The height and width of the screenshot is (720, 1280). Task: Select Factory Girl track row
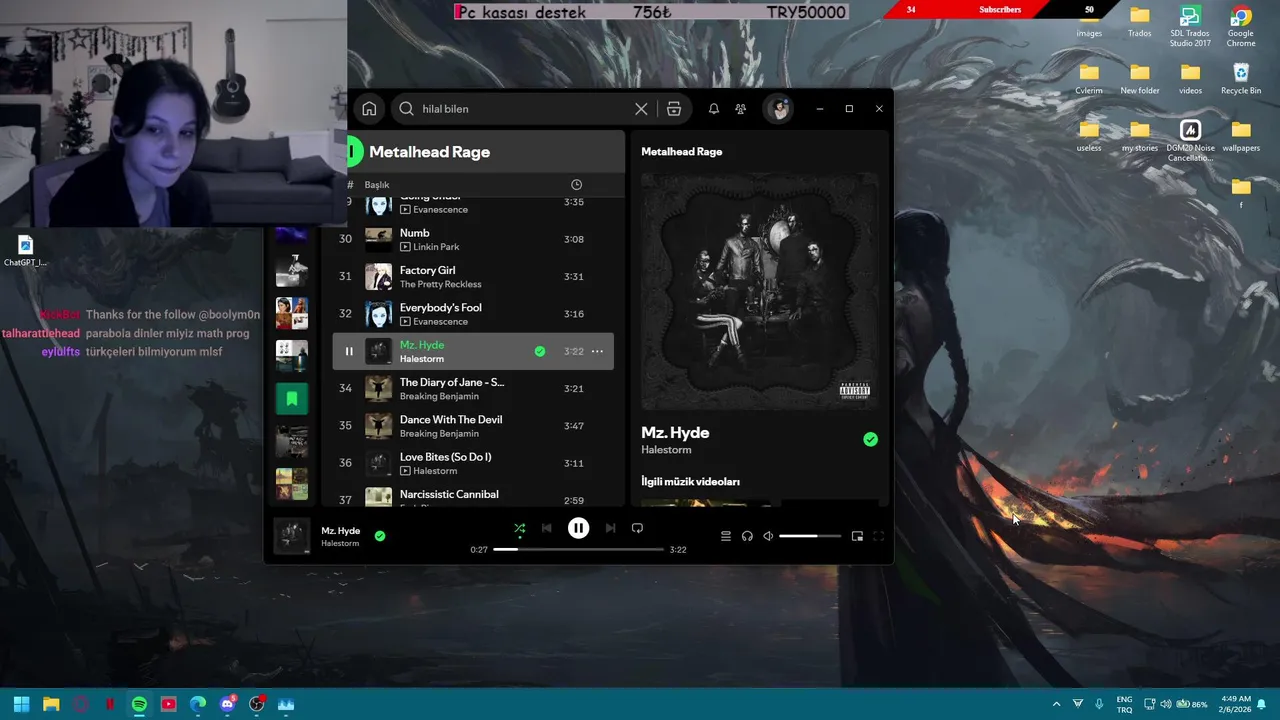coord(473,276)
